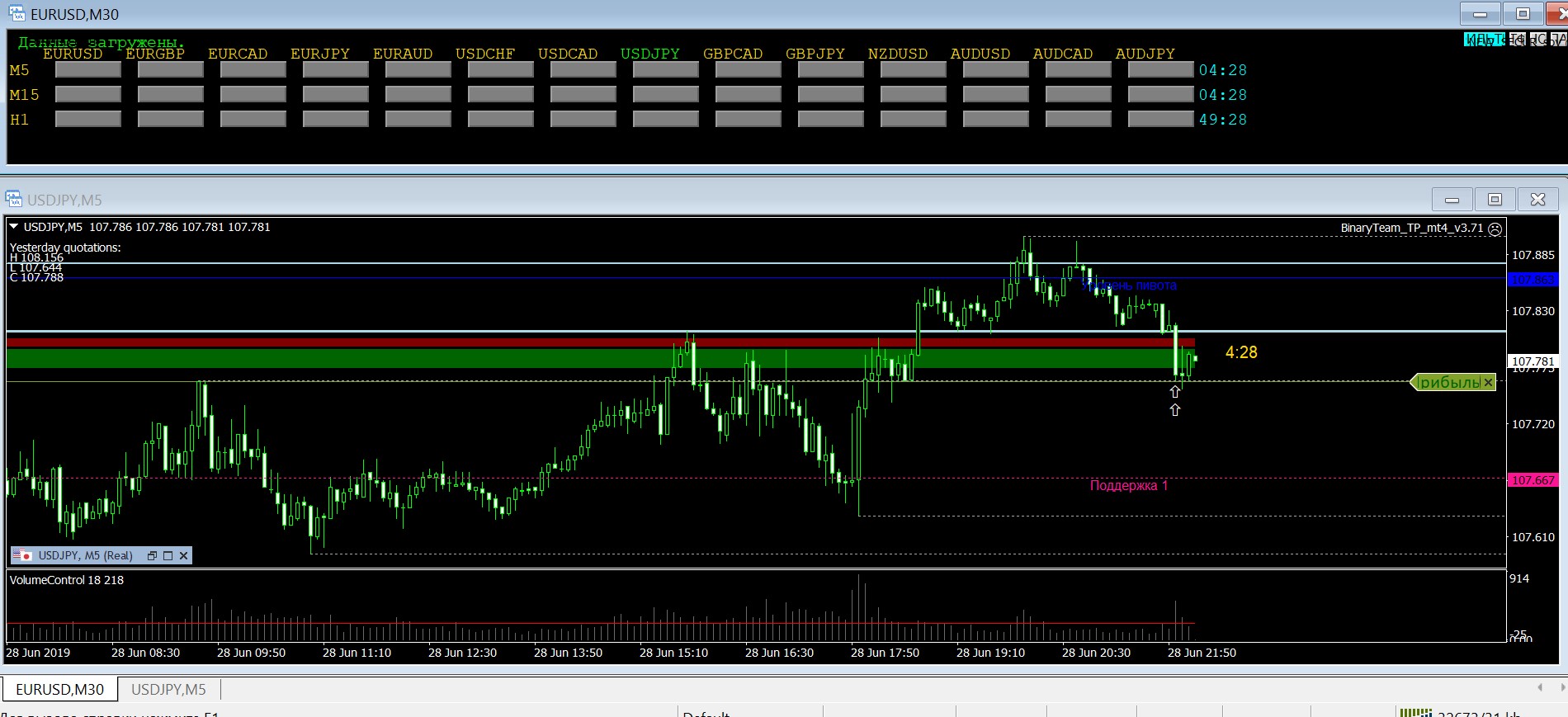The width and height of the screenshot is (1568, 717).
Task: Click the pink 107.667 support price marker
Action: point(1533,480)
